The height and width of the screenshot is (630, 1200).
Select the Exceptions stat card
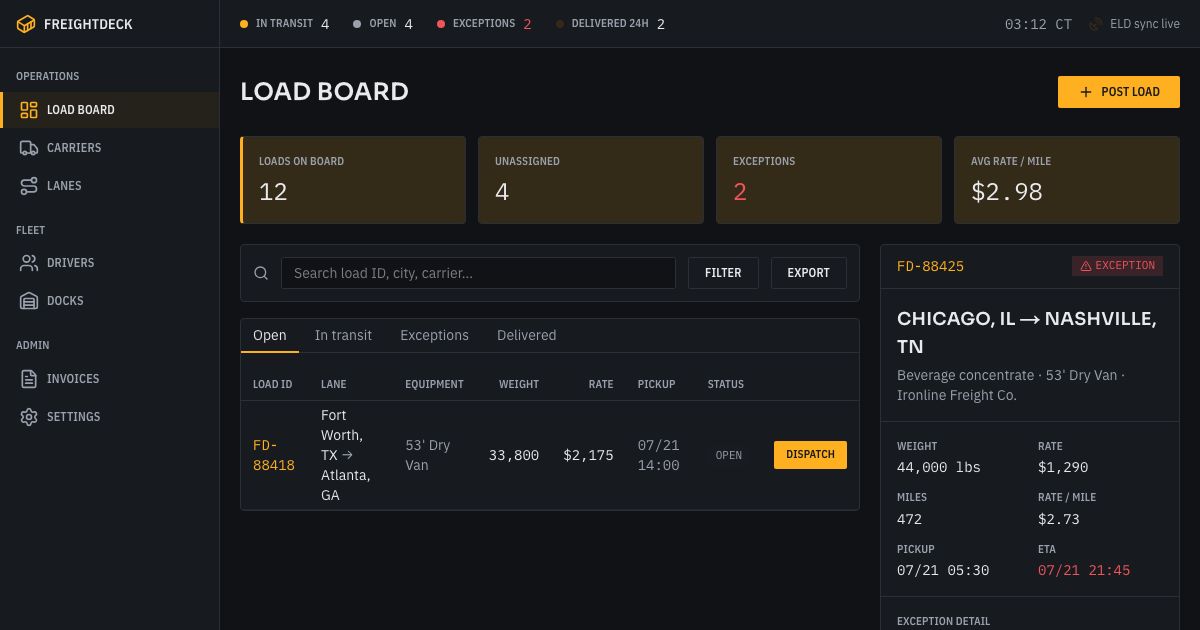pos(829,180)
